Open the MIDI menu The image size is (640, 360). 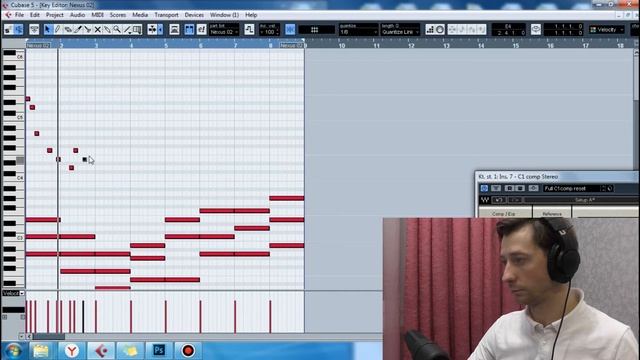(97, 15)
